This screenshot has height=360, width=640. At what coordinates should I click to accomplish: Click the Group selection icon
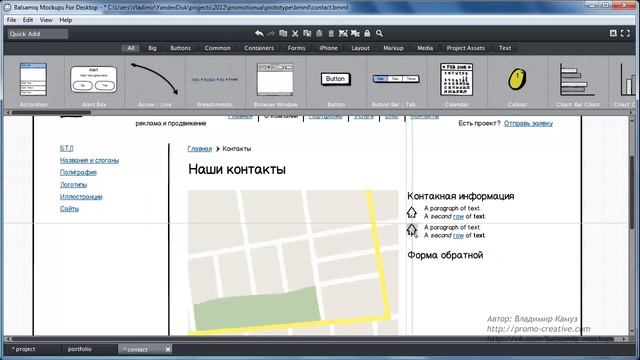pos(343,33)
